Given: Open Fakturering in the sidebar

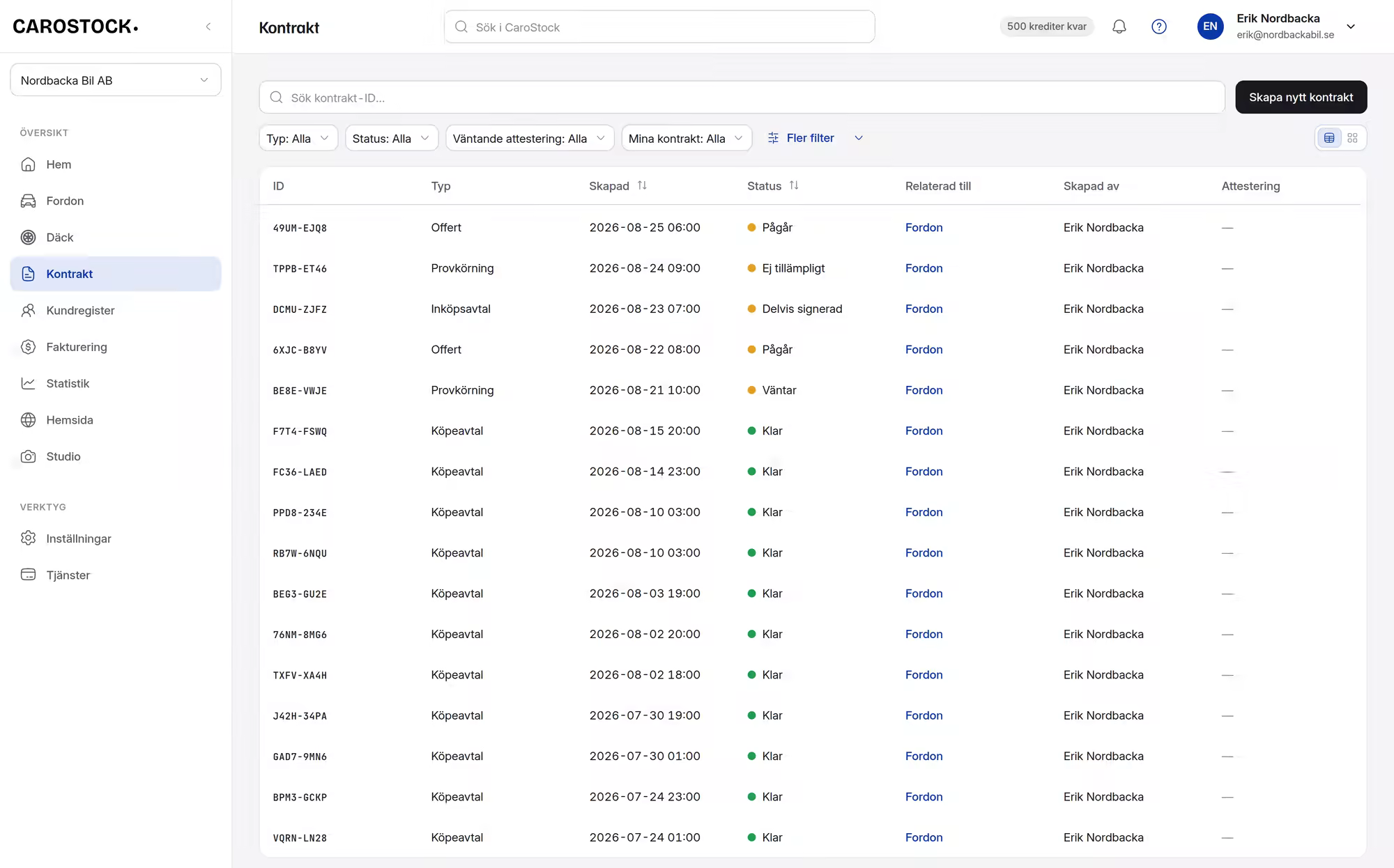Looking at the screenshot, I should [116, 347].
